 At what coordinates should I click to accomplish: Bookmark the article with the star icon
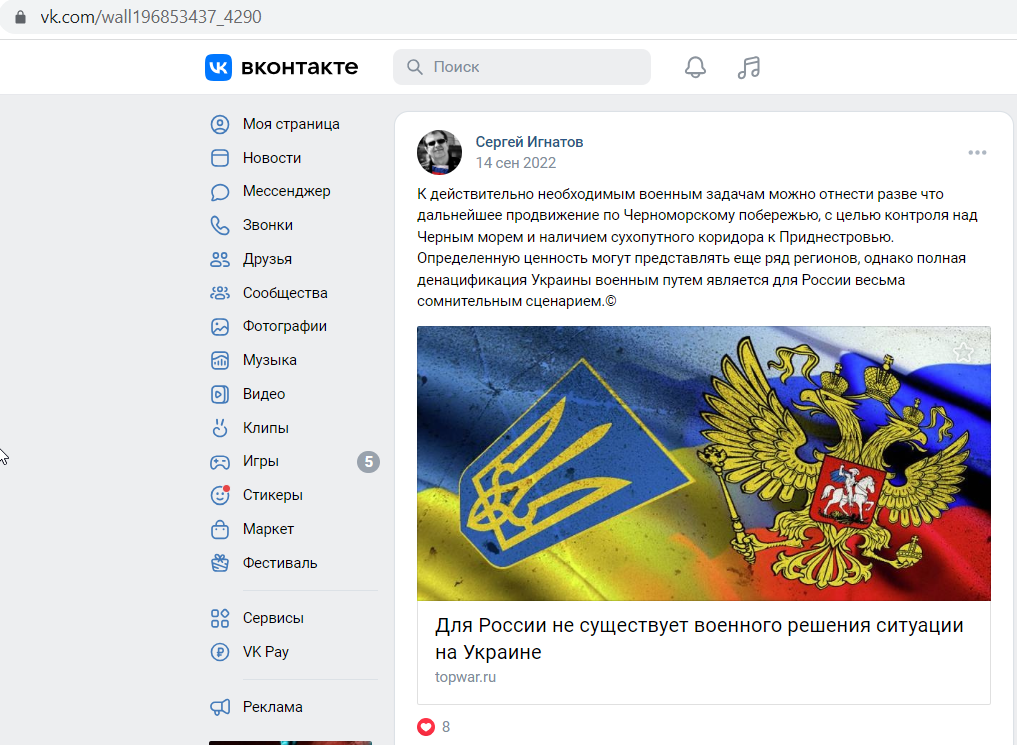coord(963,352)
